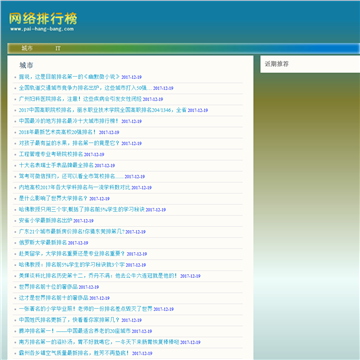The width and height of the screenshot is (360, 360).
Task: Open 小学最新排名出炉 article
Action: point(45,220)
